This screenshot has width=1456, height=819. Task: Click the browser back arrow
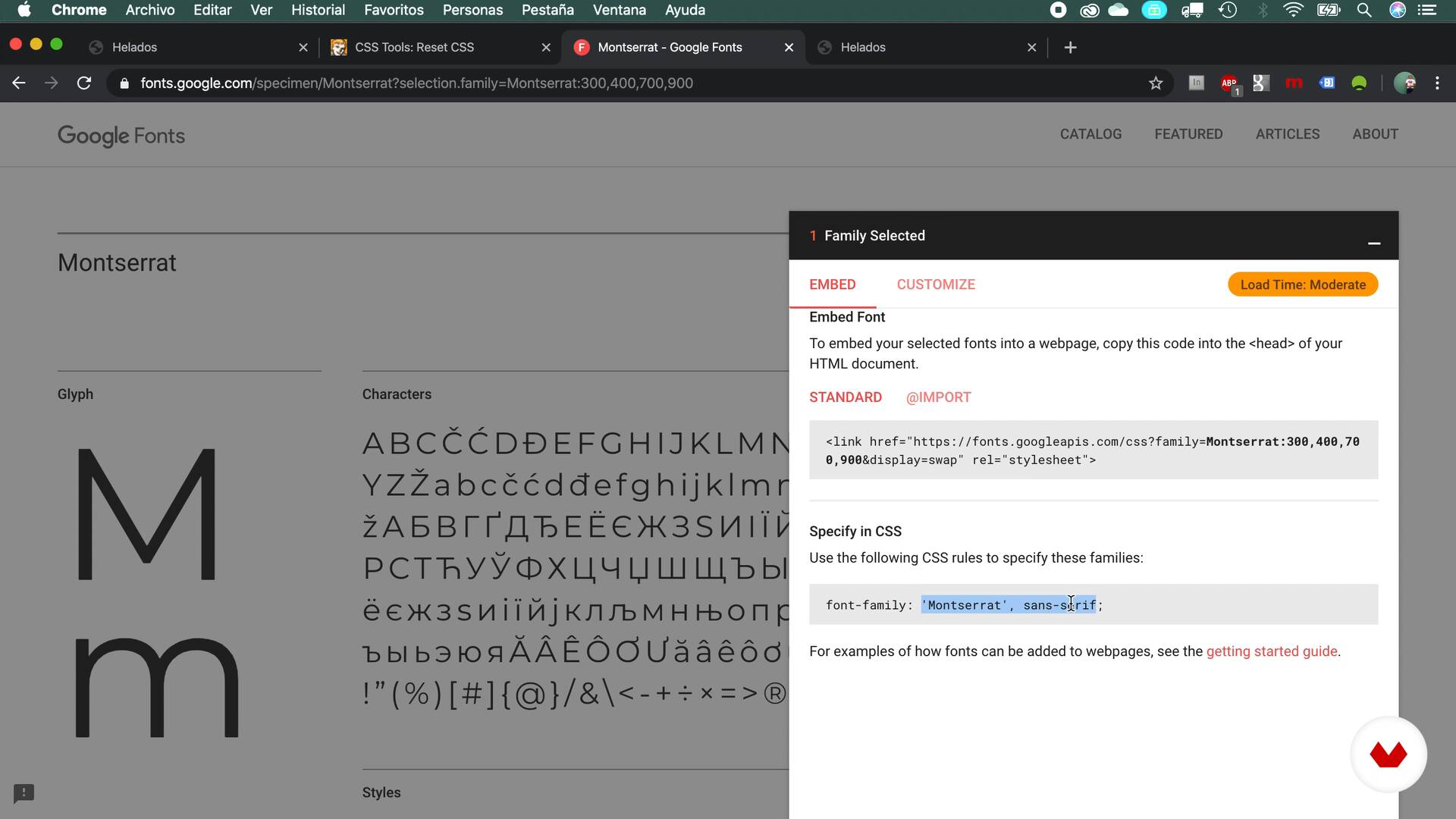pos(19,83)
